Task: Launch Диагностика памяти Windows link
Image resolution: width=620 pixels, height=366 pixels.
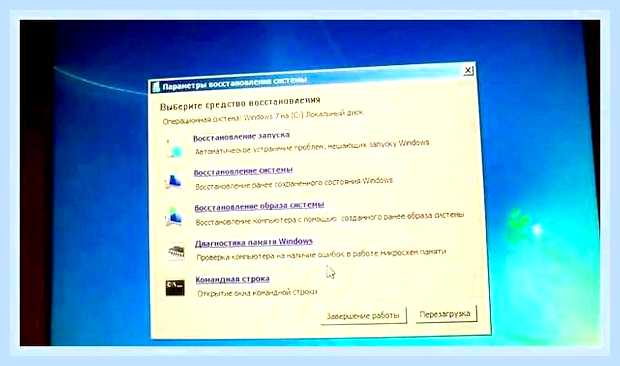Action: coord(253,242)
